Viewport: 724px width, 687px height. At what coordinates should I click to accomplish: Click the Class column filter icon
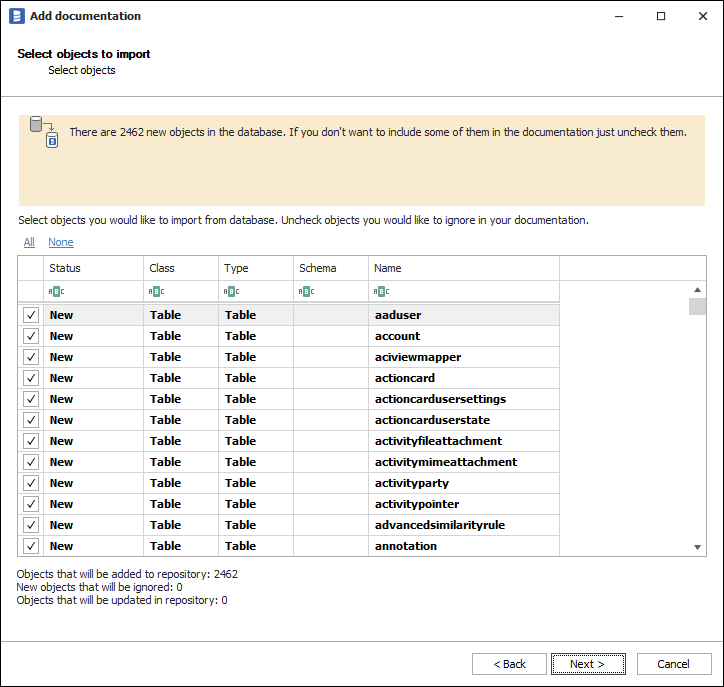tap(156, 292)
